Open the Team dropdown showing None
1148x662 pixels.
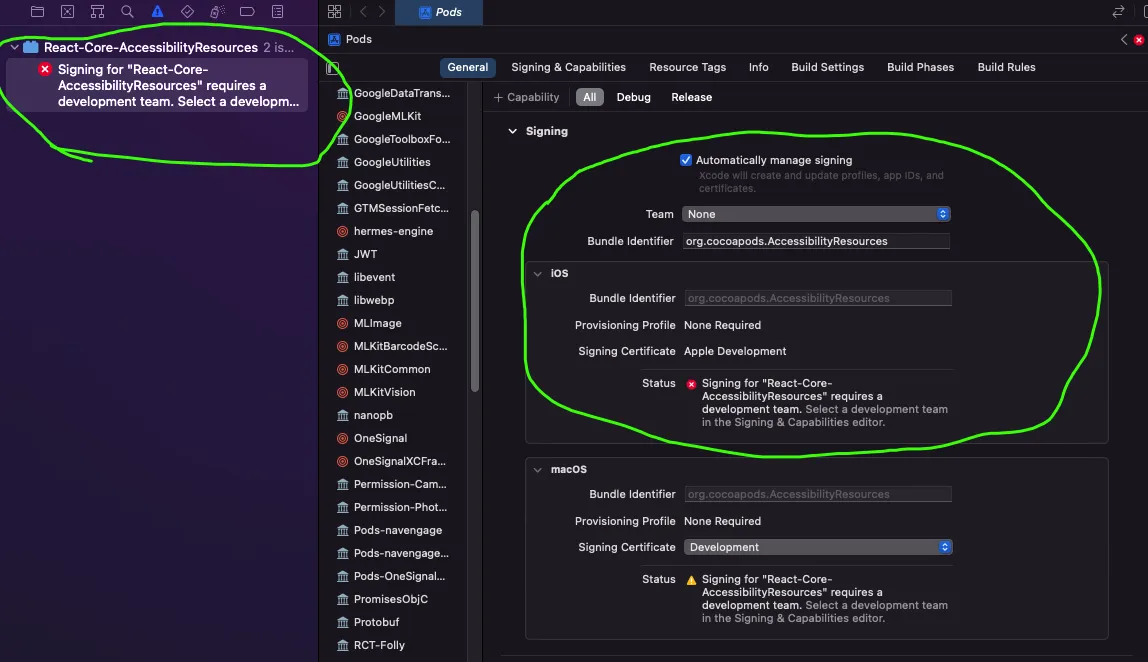pos(816,214)
